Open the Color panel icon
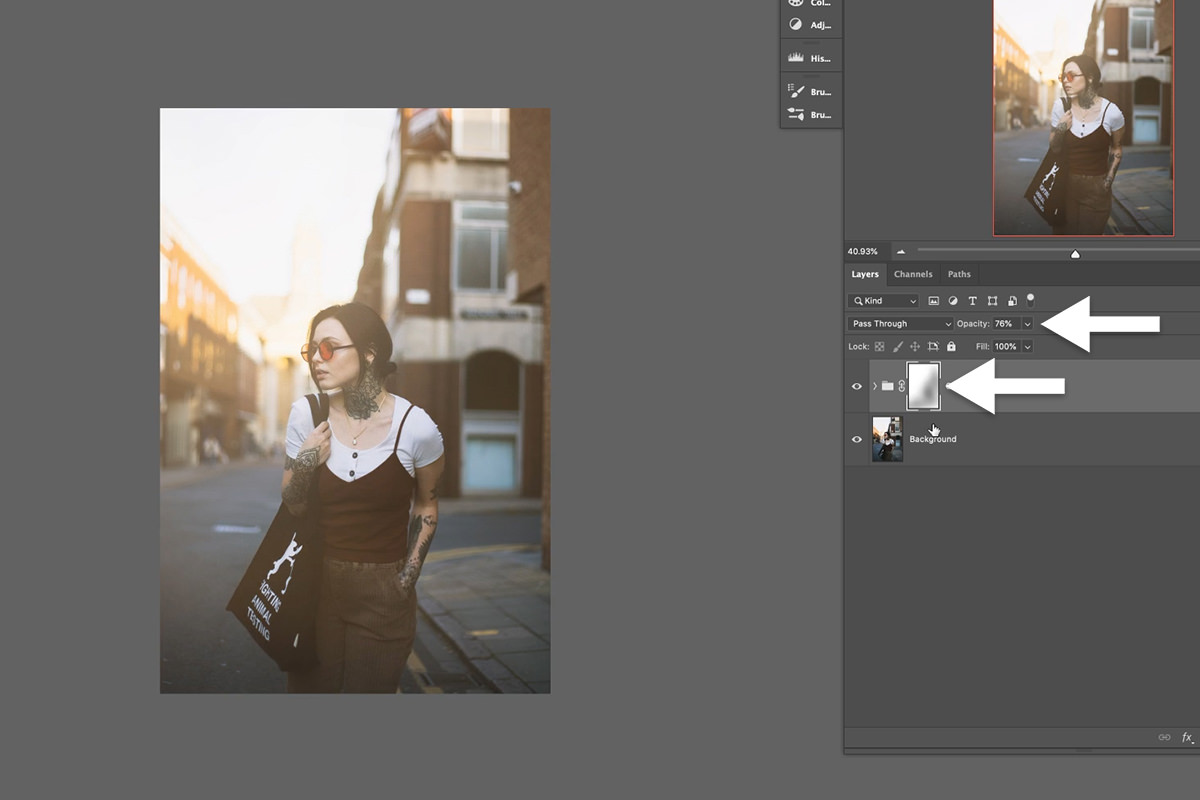 (x=797, y=4)
